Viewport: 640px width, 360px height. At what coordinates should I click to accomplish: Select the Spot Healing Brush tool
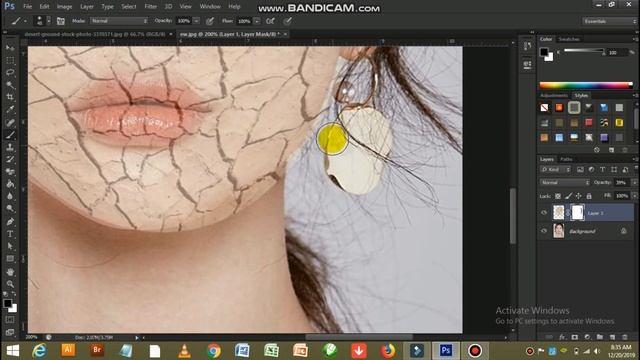click(10, 122)
